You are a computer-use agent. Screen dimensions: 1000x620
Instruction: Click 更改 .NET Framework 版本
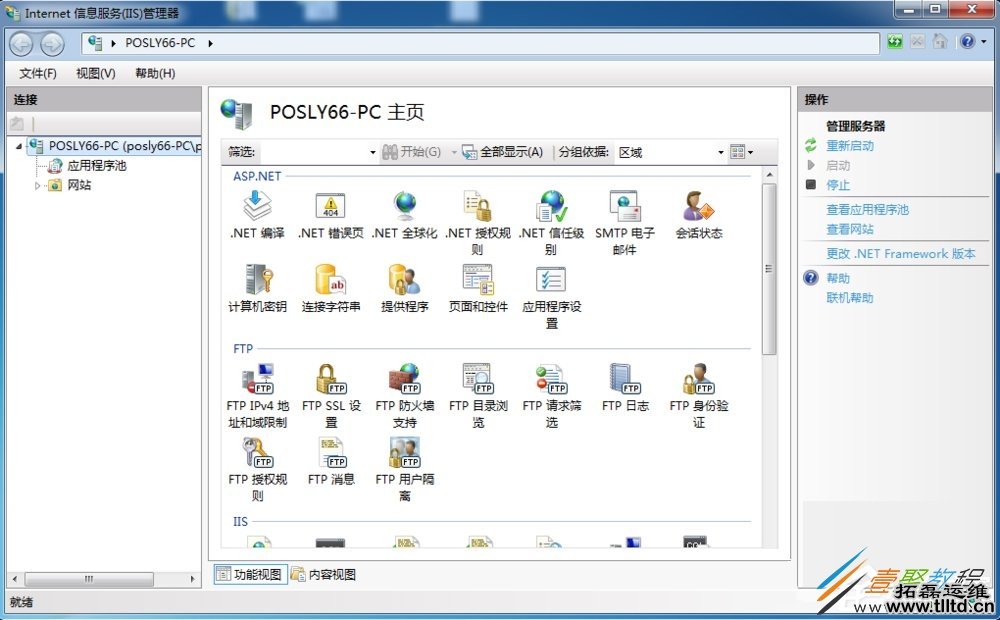(897, 253)
